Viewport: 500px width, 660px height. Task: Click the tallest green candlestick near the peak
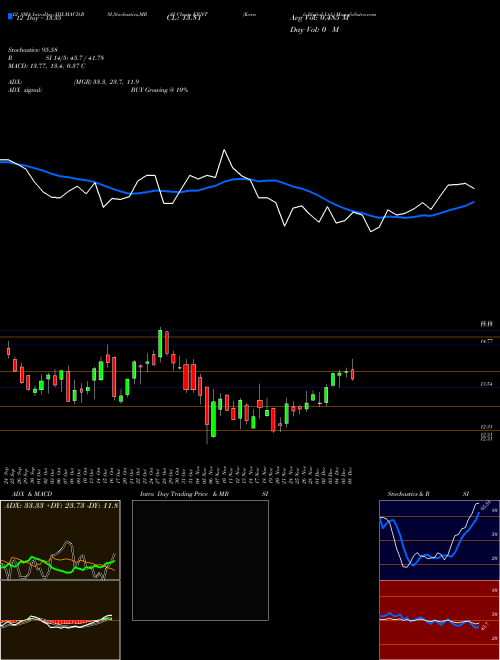point(160,343)
